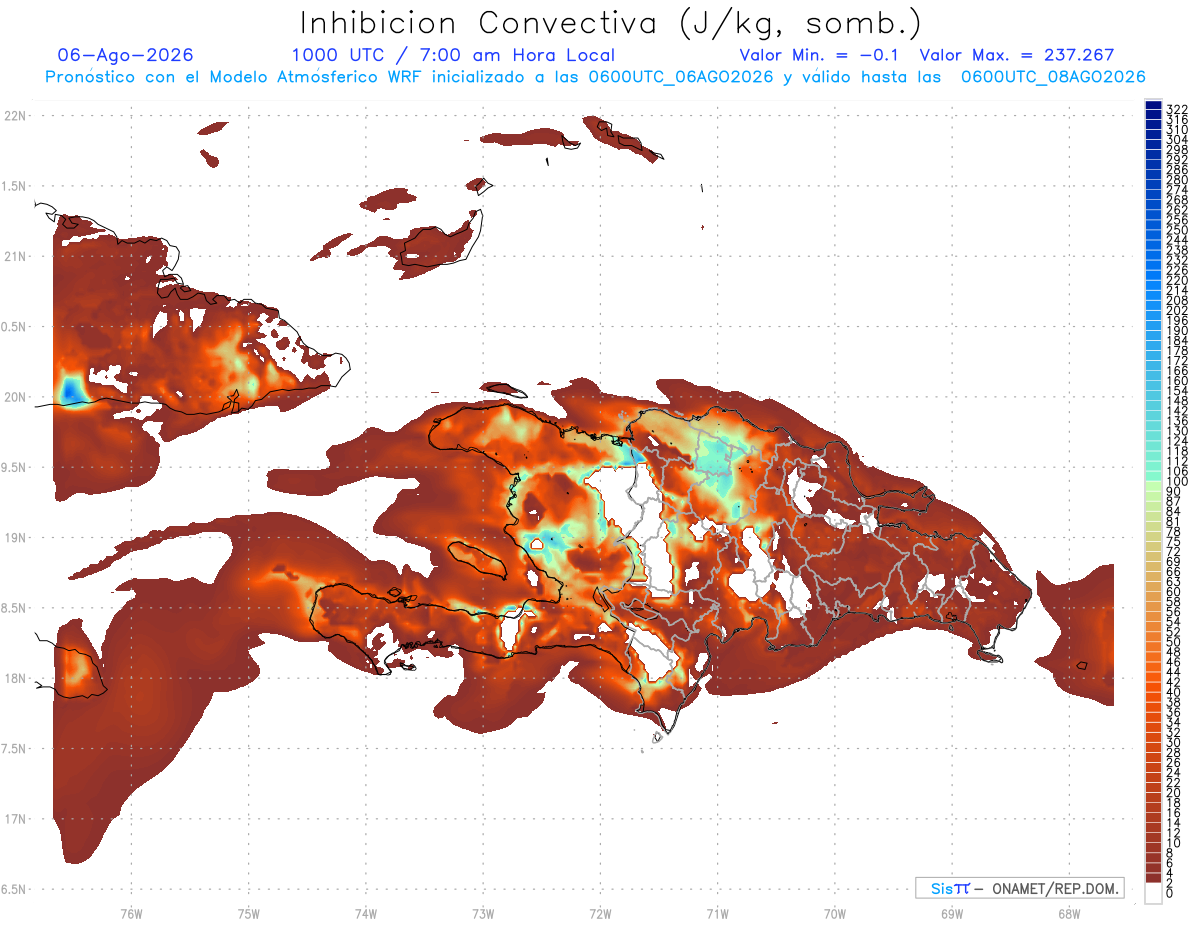This screenshot has width=1200, height=927.
Task: Click the "1.5N" latitude label
Action: [15, 186]
